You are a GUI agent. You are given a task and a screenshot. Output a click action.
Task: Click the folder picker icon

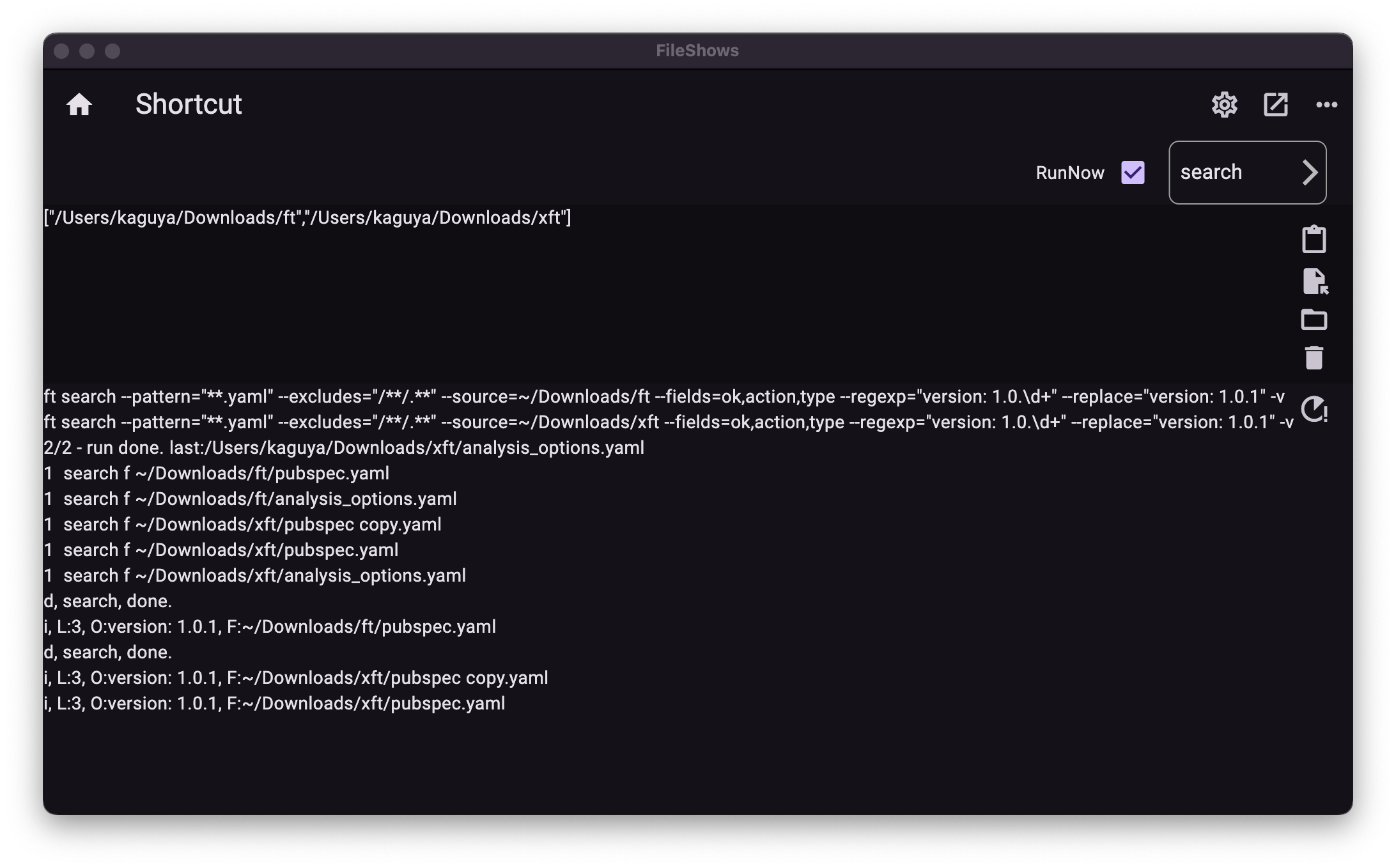point(1314,320)
